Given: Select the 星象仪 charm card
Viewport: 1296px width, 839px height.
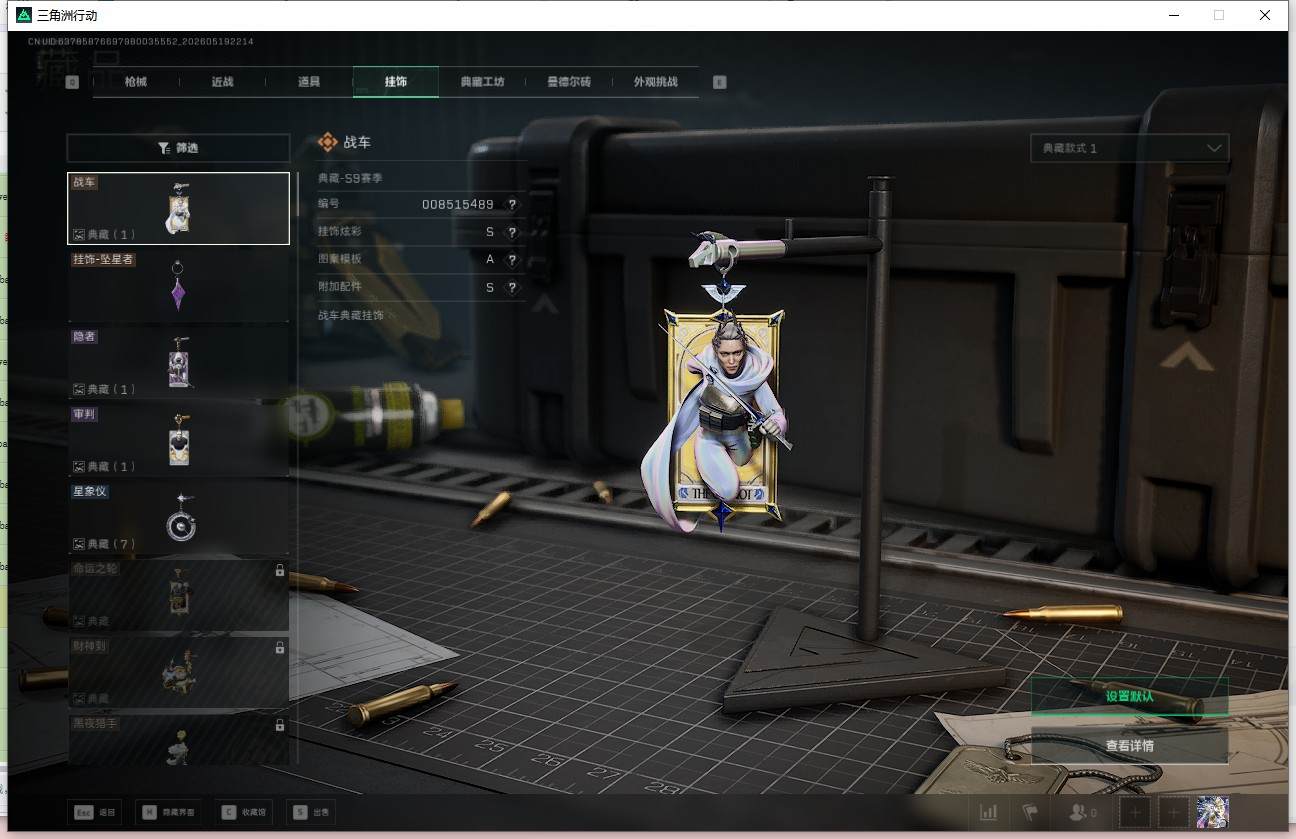Looking at the screenshot, I should [178, 517].
